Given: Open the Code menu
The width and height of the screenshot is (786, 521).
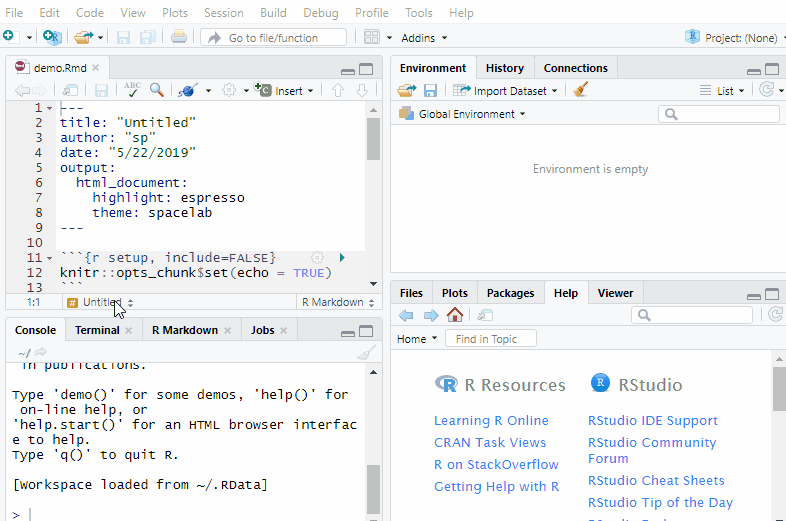Looking at the screenshot, I should click(x=90, y=13).
